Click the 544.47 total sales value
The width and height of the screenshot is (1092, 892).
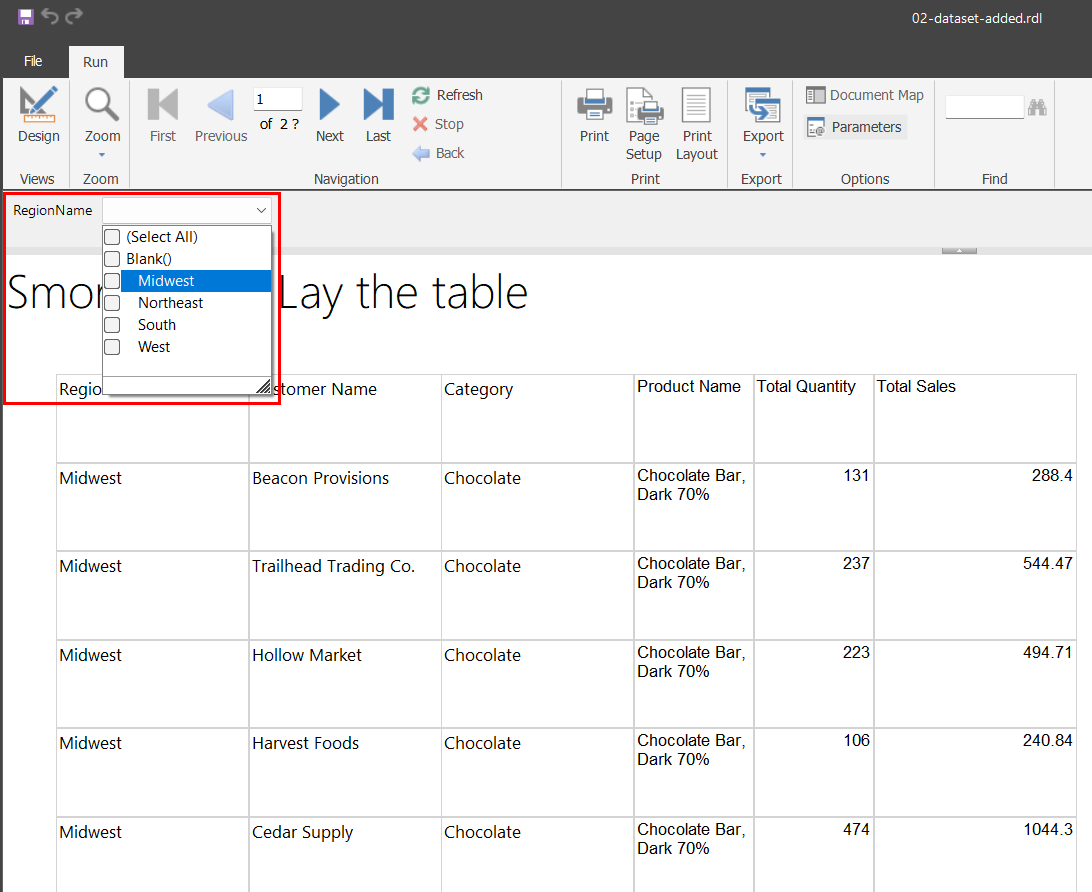click(1047, 563)
